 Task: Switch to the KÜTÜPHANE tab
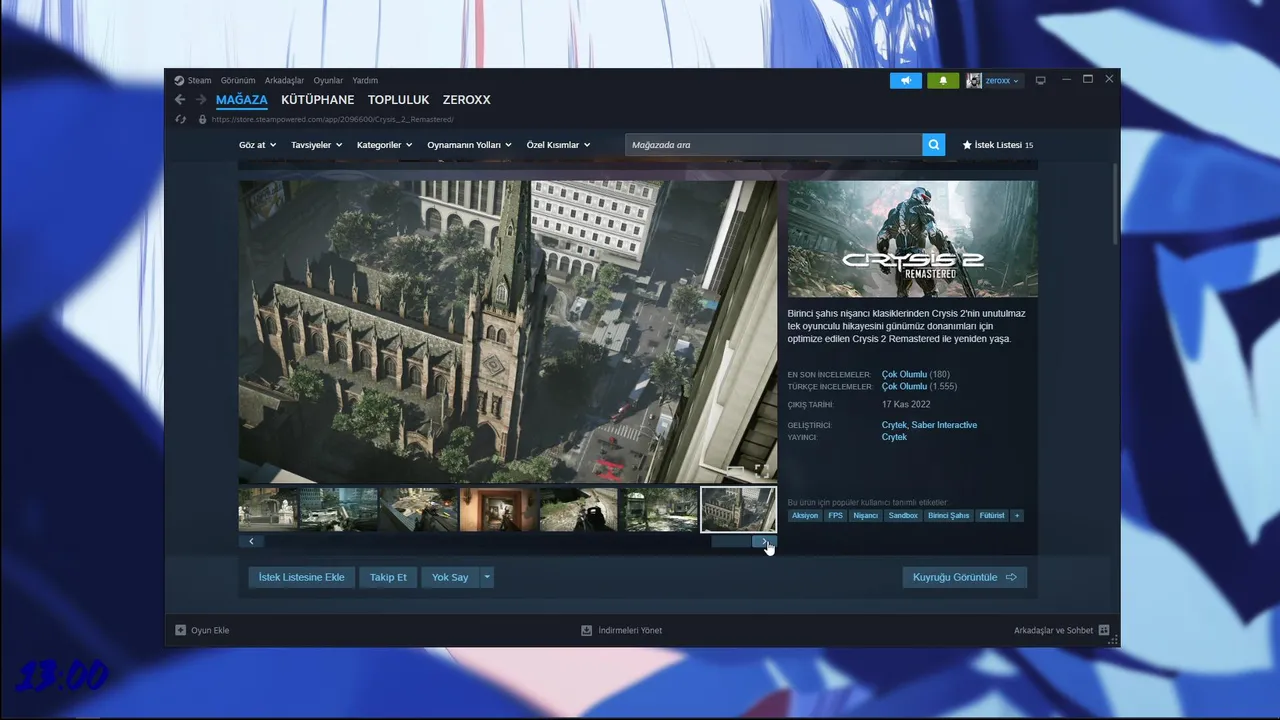[317, 100]
